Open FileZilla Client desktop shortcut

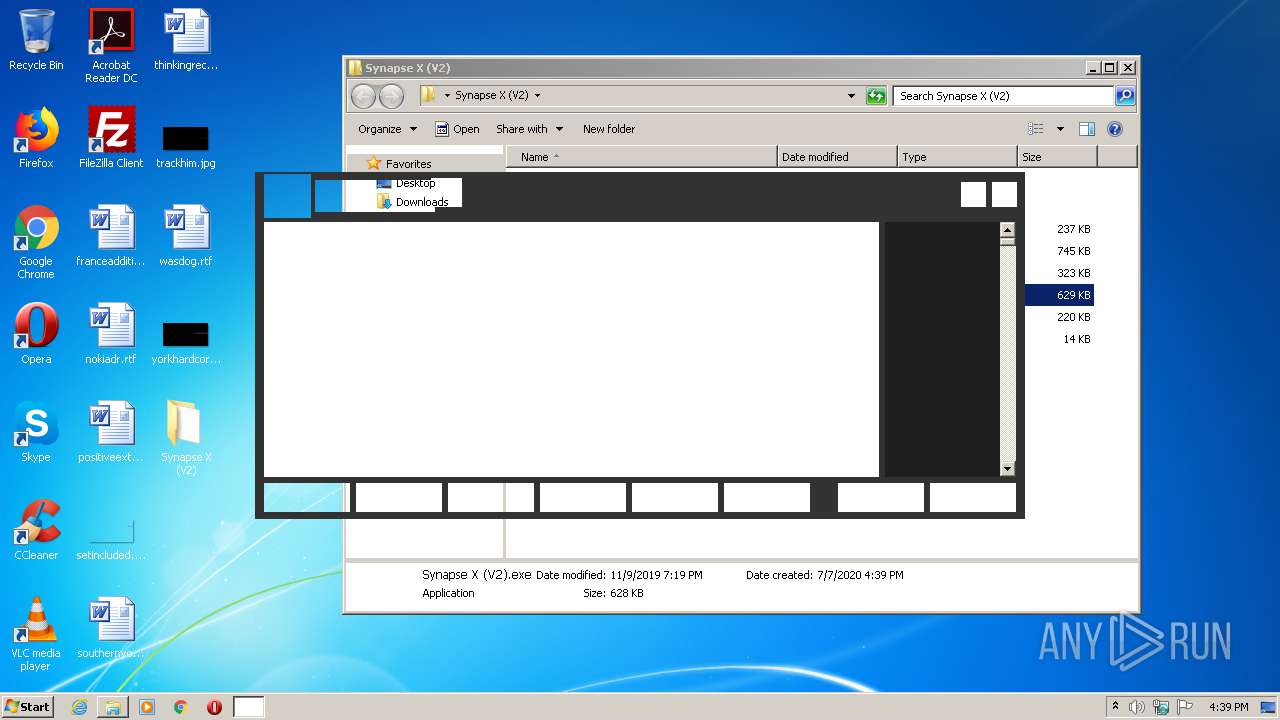coord(111,138)
